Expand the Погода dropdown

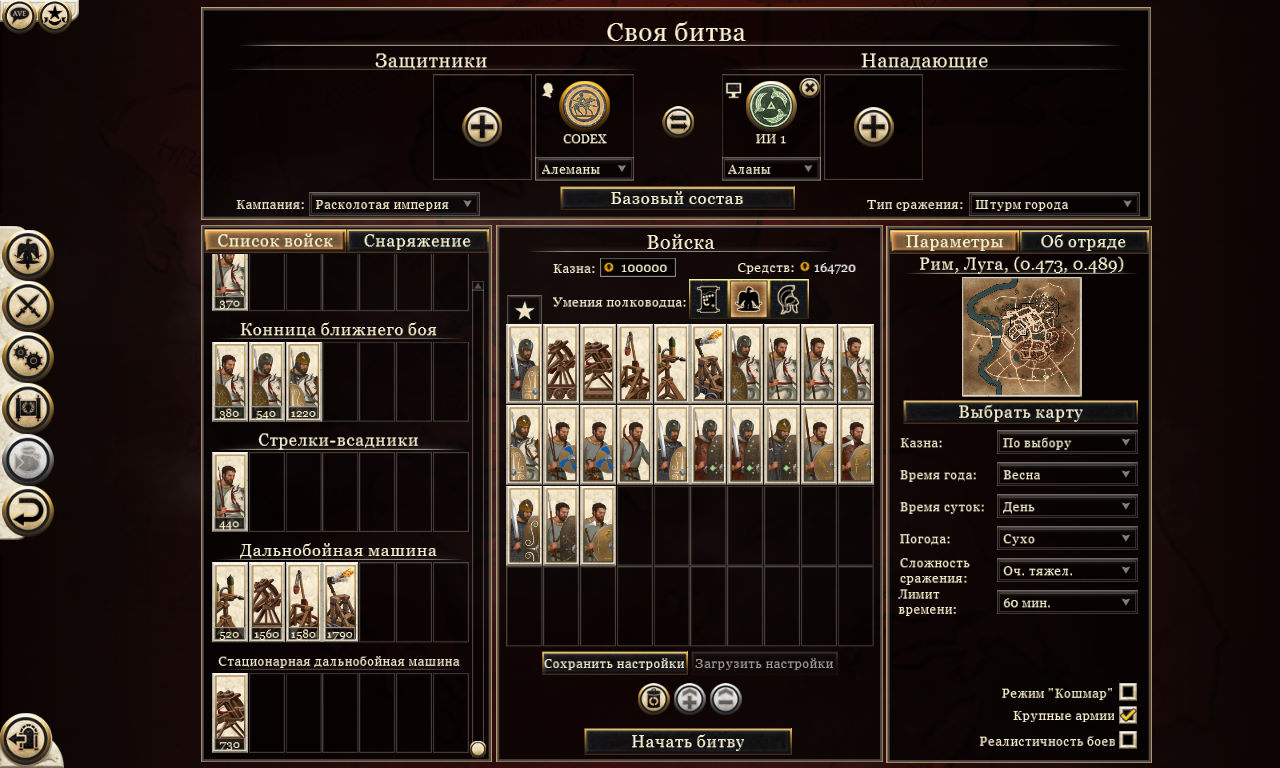1067,538
